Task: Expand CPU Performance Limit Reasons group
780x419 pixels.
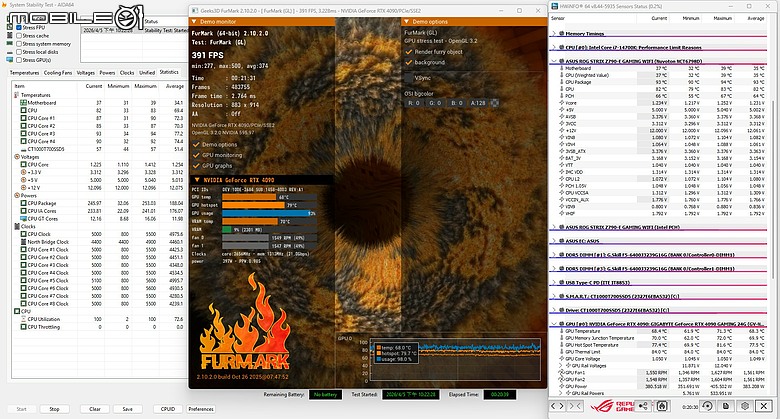Action: (554, 48)
